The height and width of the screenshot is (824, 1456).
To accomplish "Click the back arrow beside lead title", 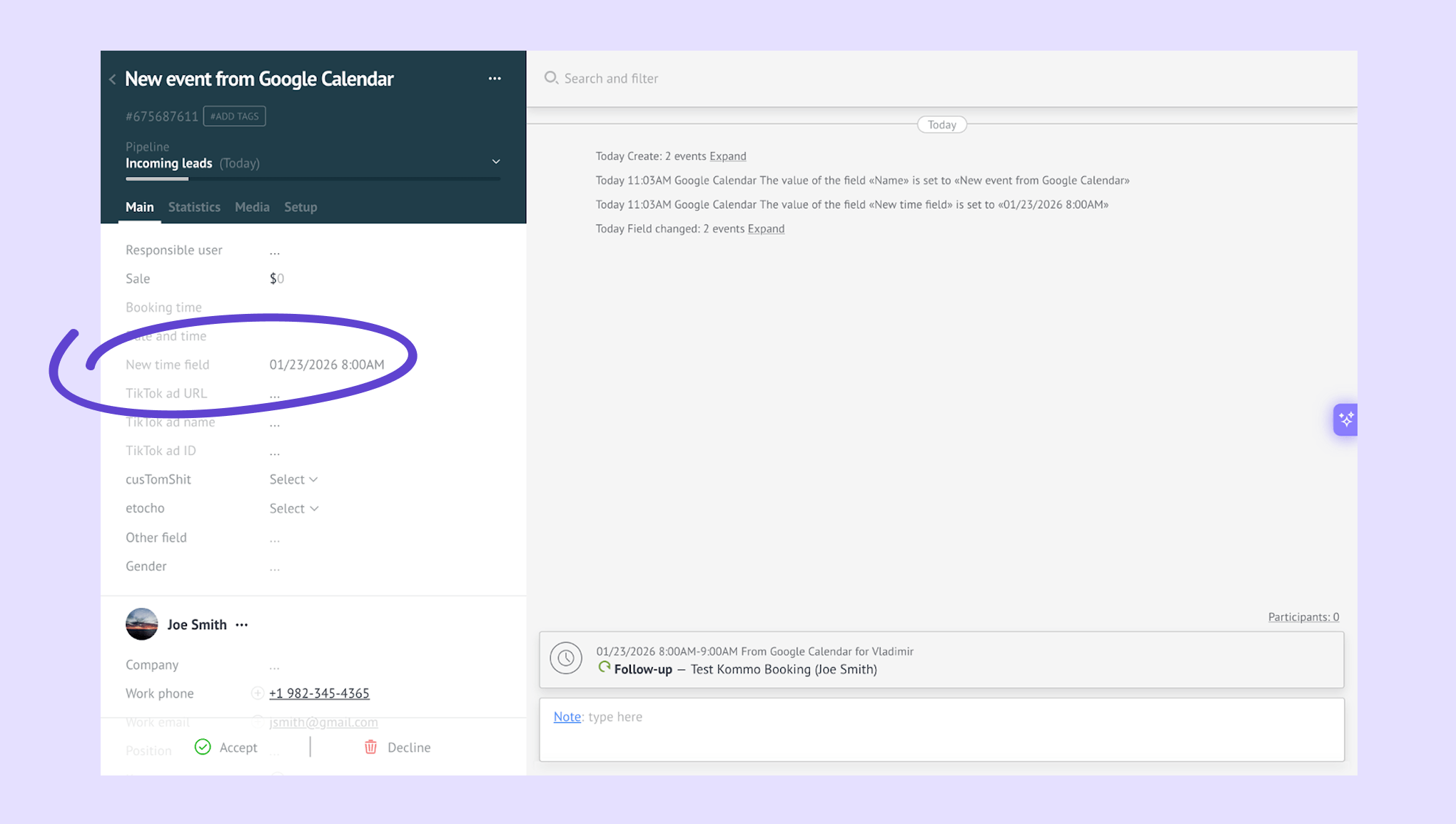I will 113,79.
